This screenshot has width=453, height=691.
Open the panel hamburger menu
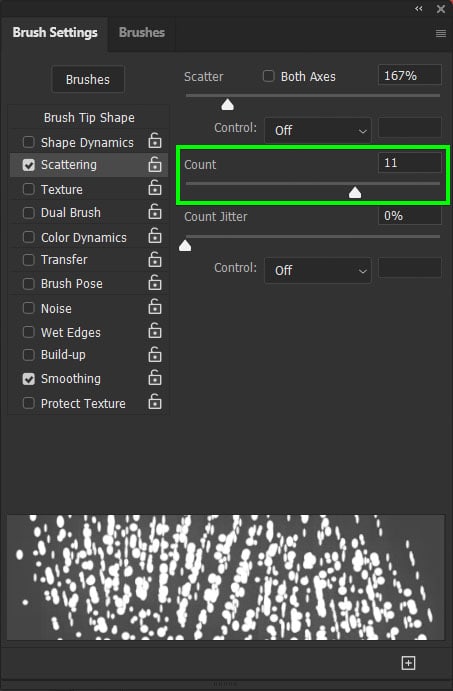[x=441, y=33]
